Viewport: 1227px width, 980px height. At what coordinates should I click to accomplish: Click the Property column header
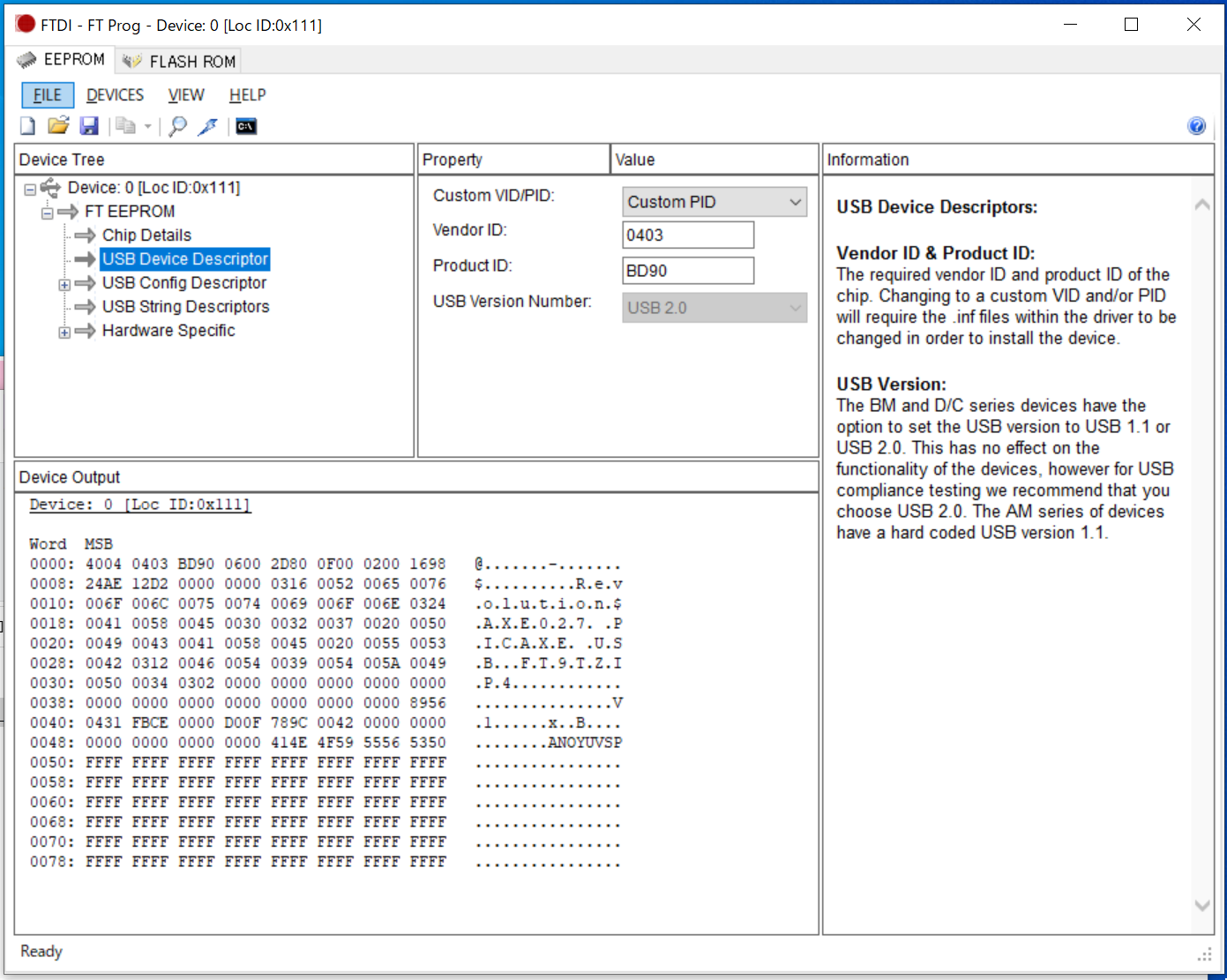(513, 160)
